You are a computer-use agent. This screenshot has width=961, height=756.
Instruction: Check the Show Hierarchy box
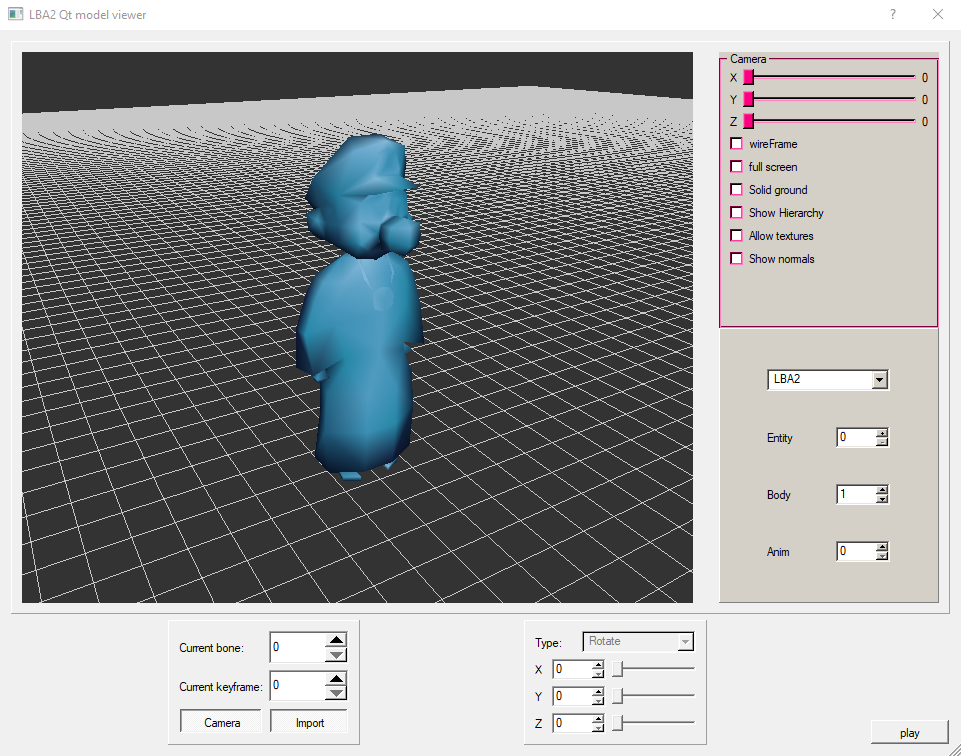pos(737,213)
